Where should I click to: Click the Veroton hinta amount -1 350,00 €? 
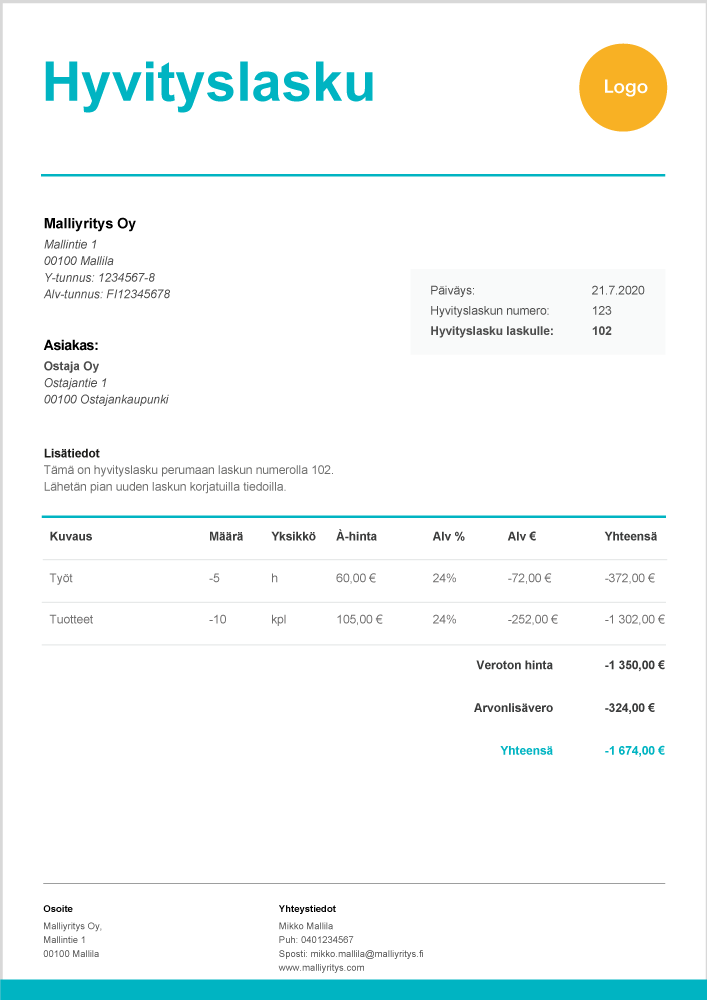coord(634,665)
